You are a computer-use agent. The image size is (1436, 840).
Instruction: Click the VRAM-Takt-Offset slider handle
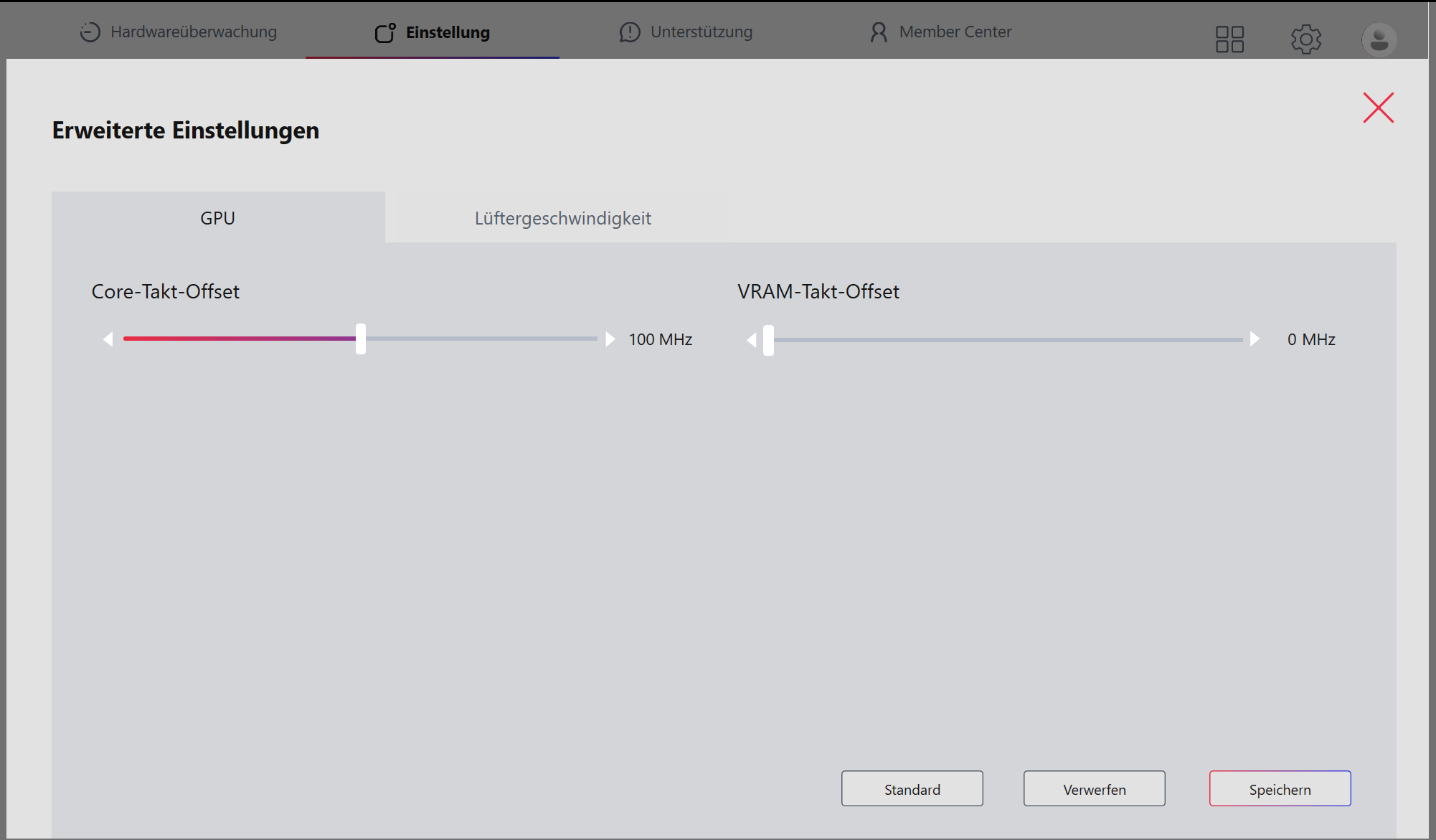768,340
